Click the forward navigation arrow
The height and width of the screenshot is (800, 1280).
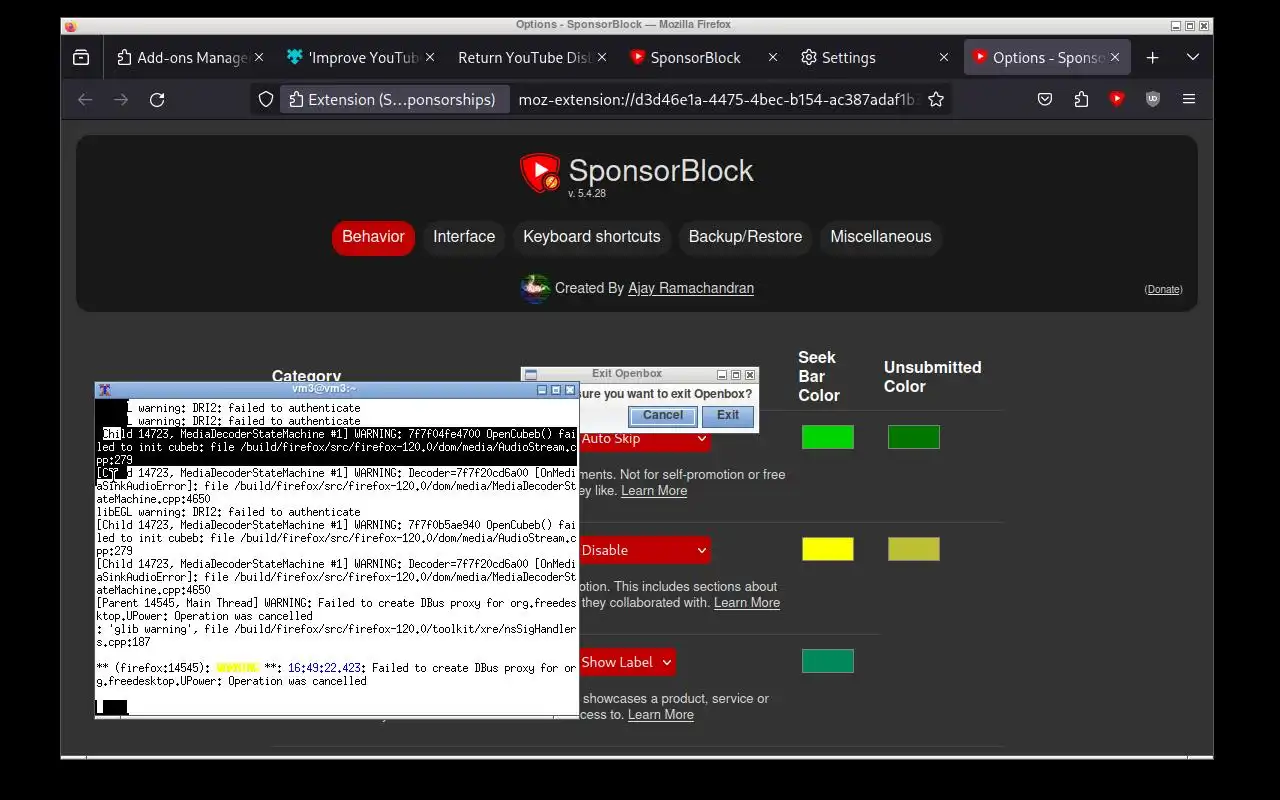click(x=121, y=99)
